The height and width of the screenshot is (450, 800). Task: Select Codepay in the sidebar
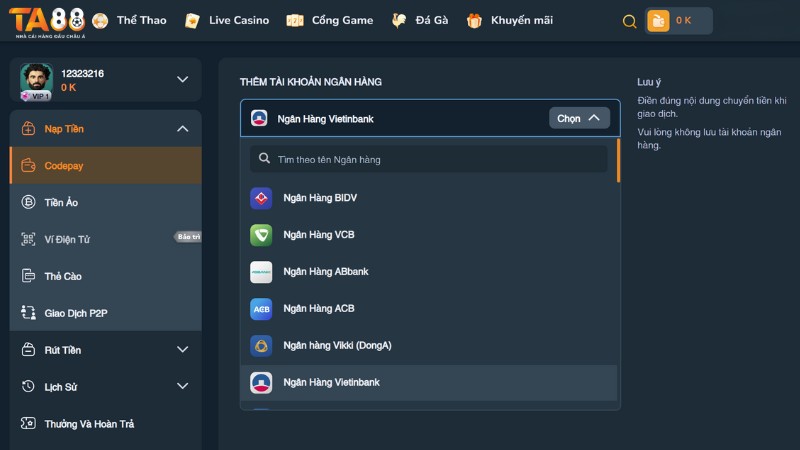[106, 165]
